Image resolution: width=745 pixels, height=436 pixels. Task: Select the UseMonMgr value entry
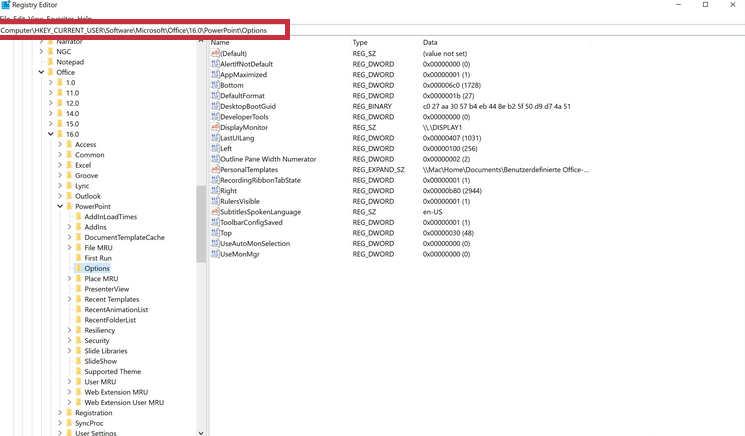click(x=240, y=254)
